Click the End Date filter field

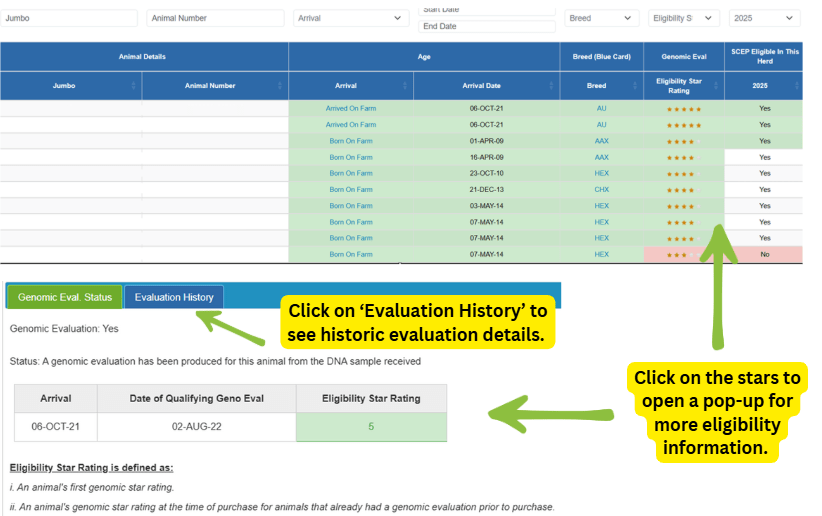tap(487, 26)
